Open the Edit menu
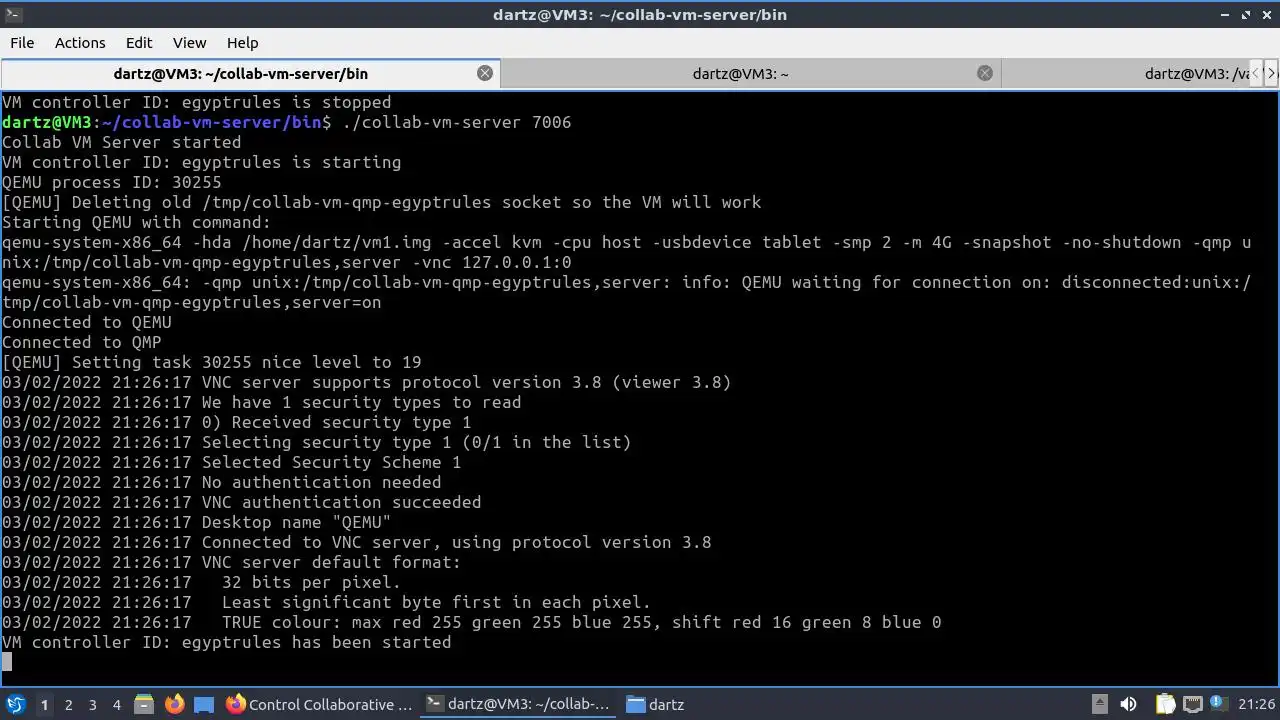 click(139, 43)
